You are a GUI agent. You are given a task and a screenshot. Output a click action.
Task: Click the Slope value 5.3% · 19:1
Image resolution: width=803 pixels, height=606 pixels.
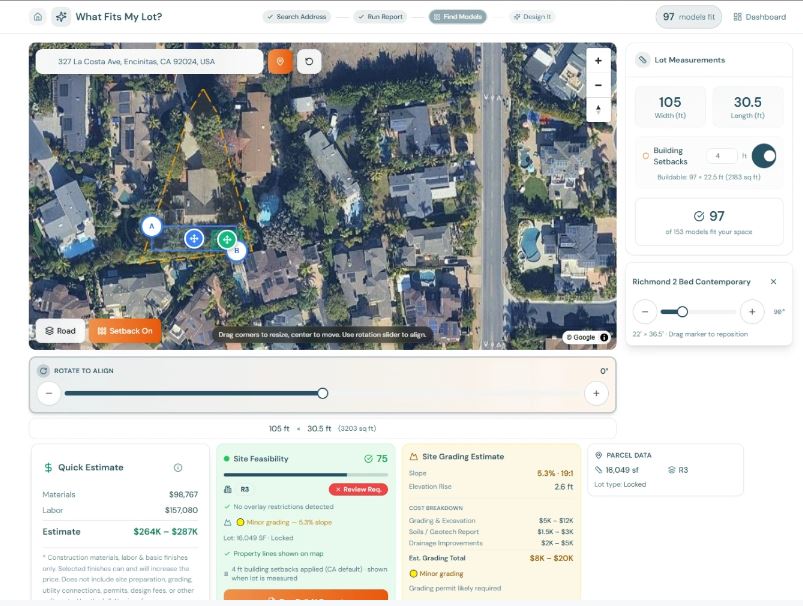pos(555,473)
